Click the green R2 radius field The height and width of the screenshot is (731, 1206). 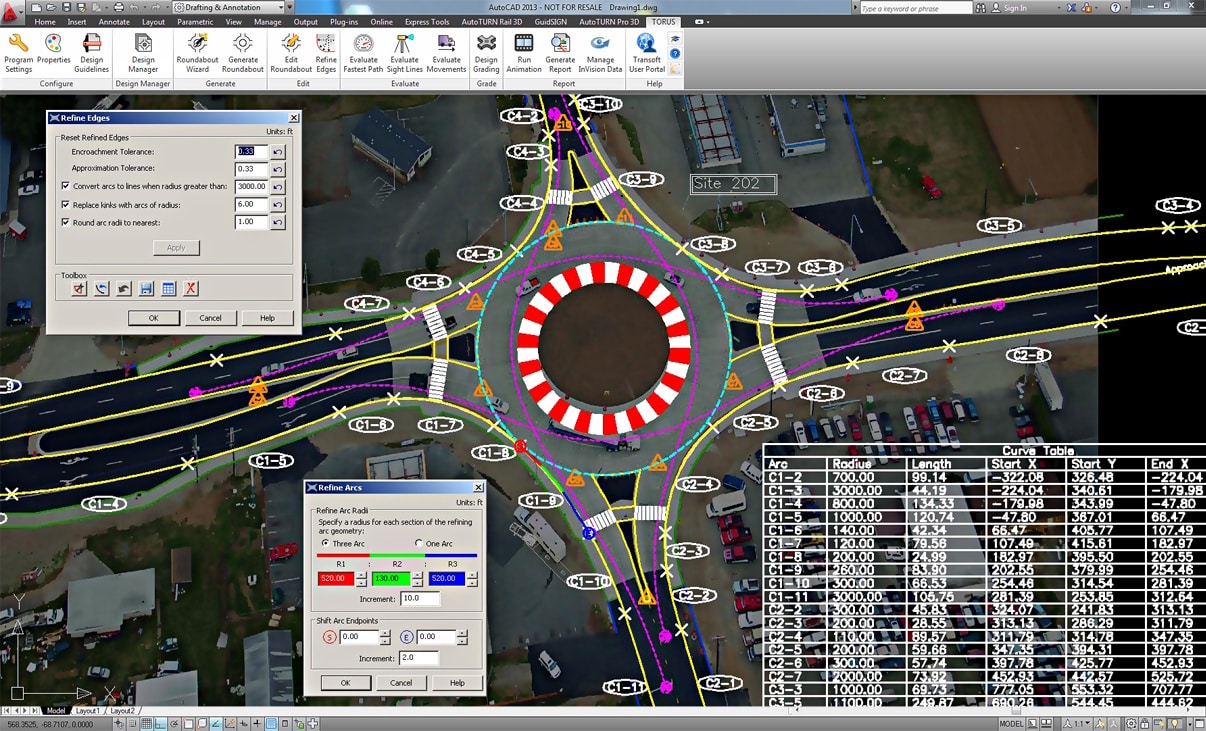(x=390, y=579)
